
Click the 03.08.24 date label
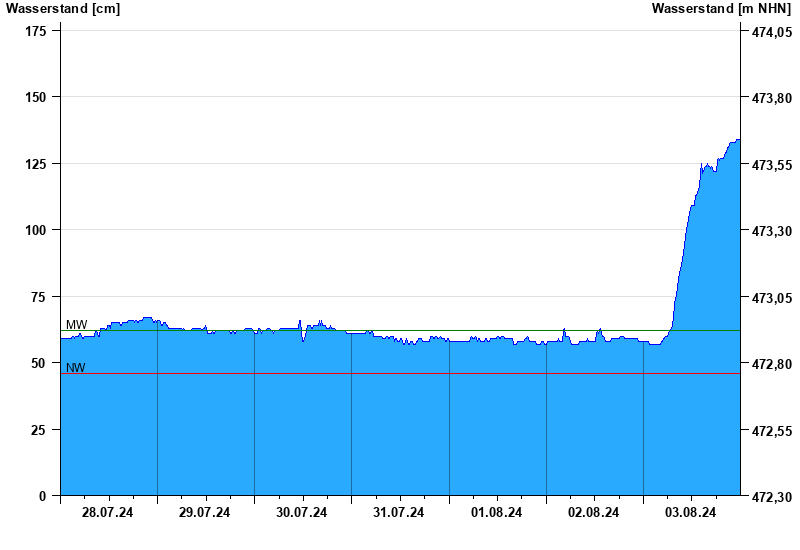tap(691, 513)
